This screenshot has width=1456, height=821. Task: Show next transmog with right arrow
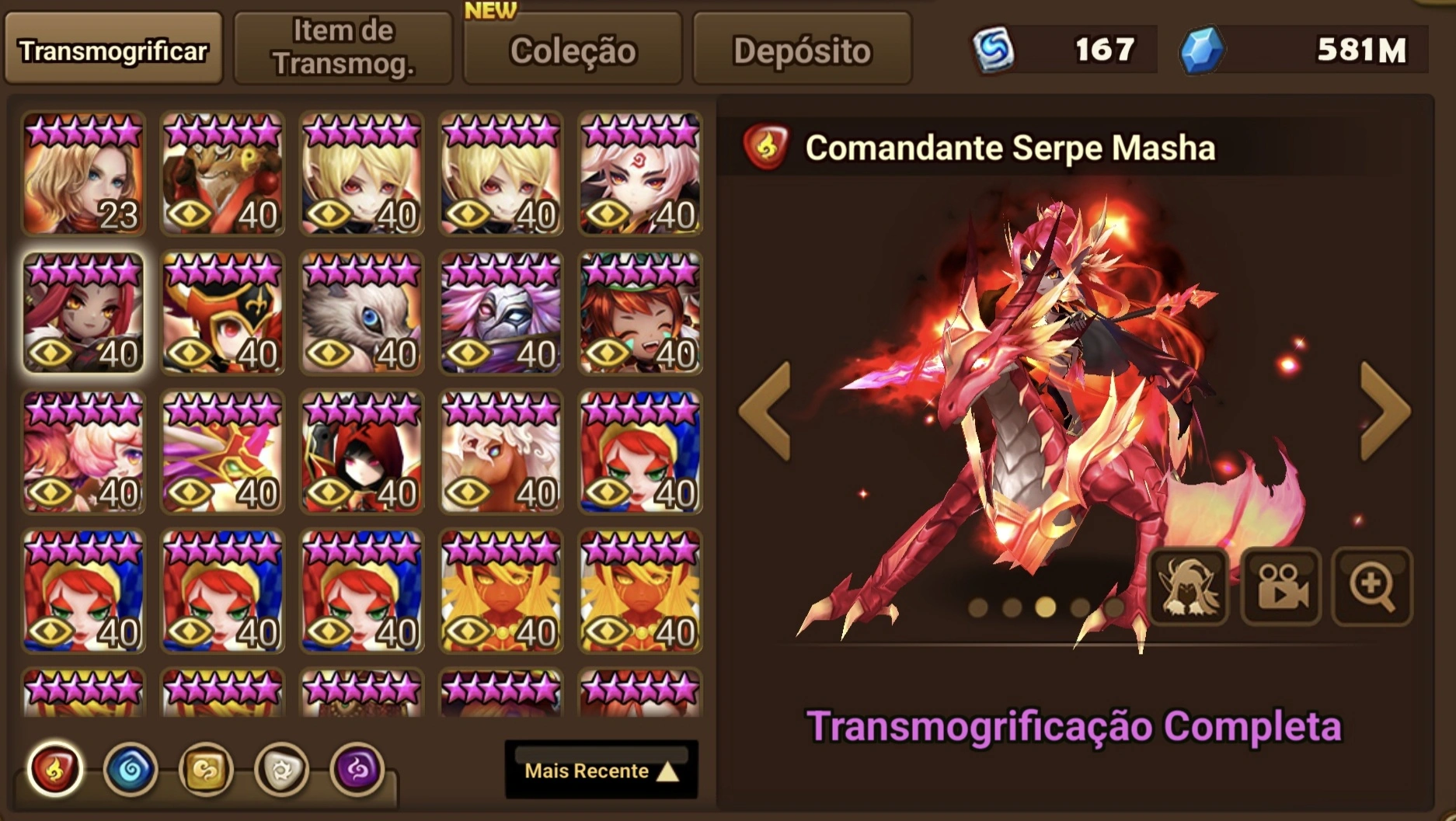[x=1385, y=411]
